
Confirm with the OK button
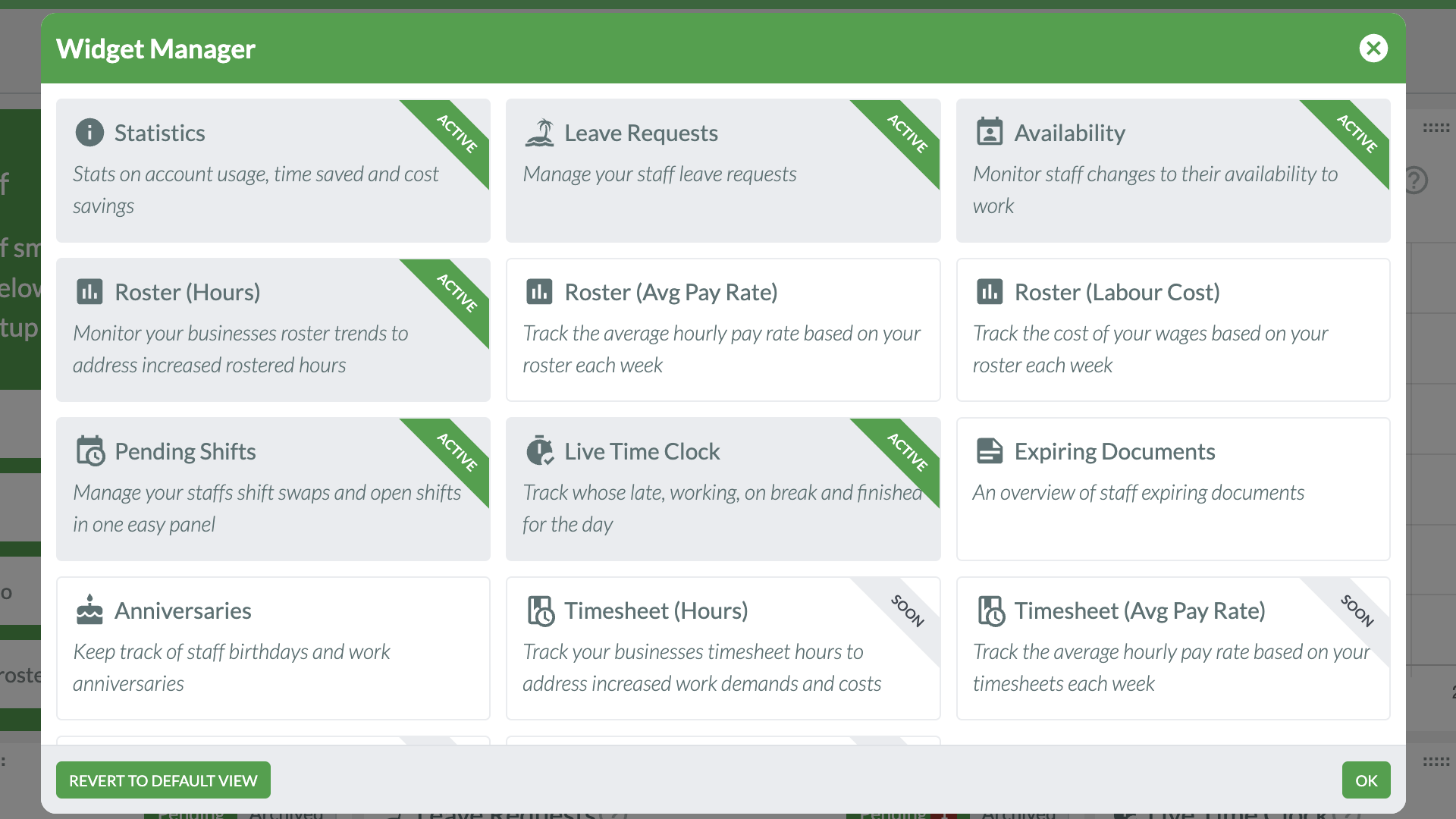pyautogui.click(x=1366, y=780)
